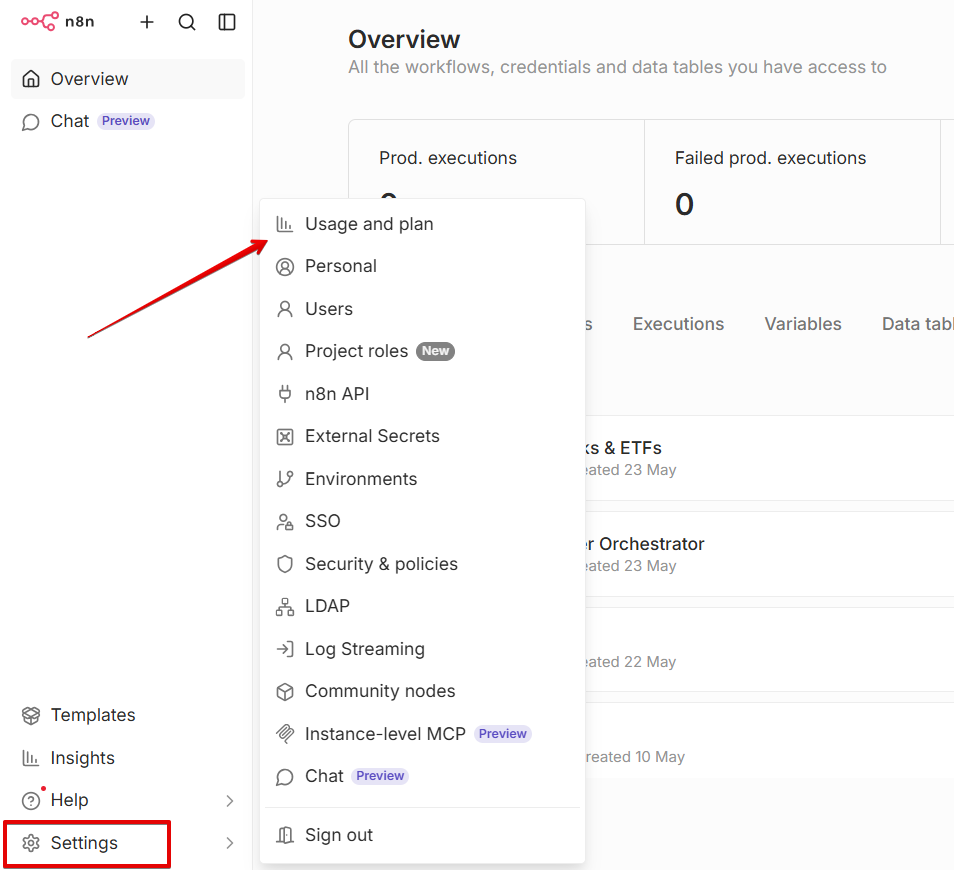Click the sidebar Chat bubble icon

[x=30, y=122]
